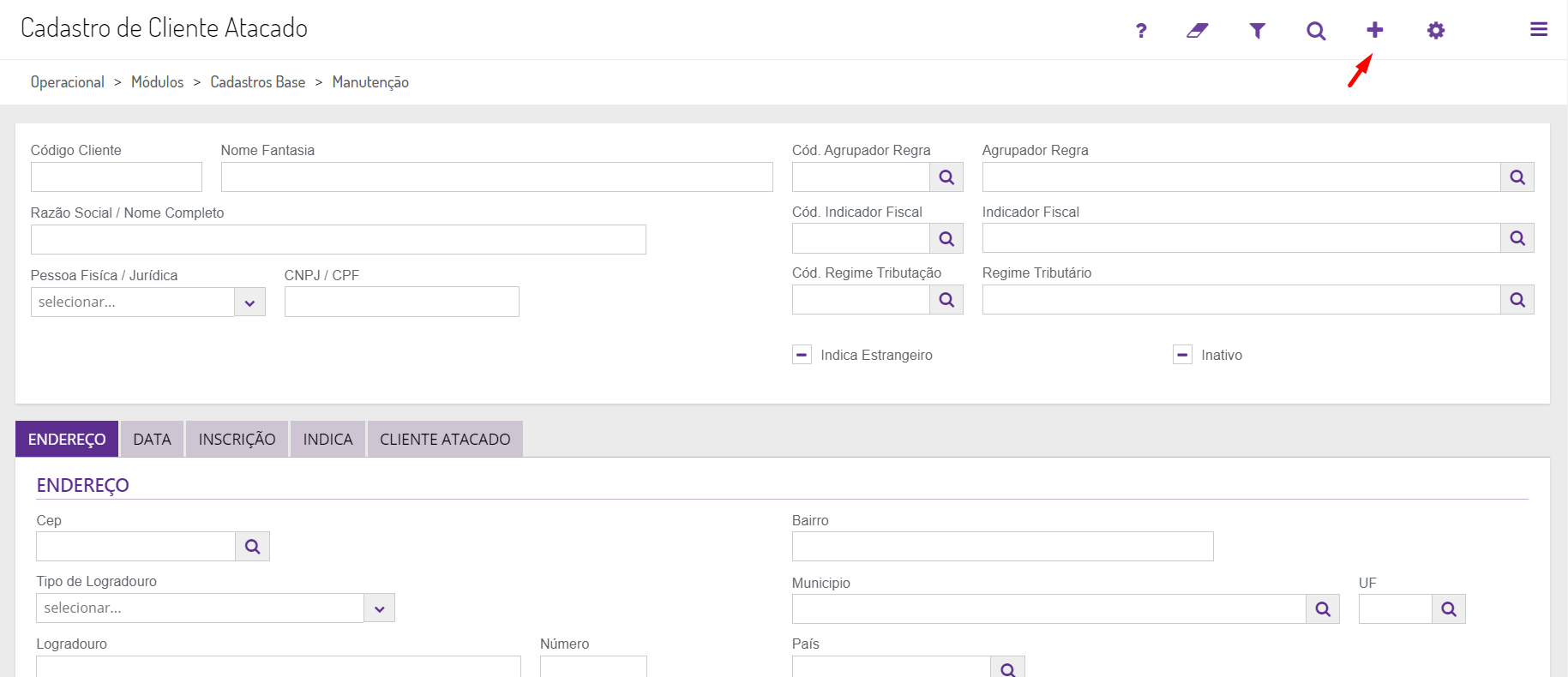Click lookup icon for Municipio field
This screenshot has height=677, width=1568.
pyautogui.click(x=1323, y=609)
